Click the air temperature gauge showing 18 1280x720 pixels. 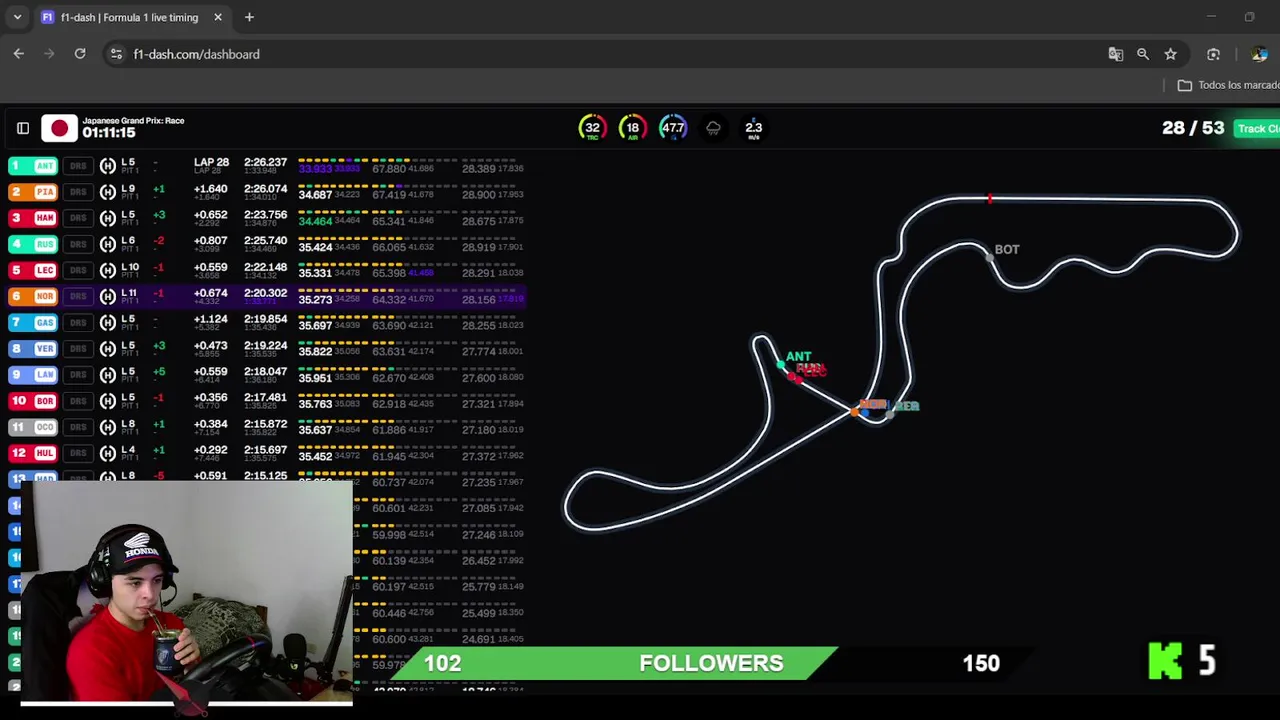coord(632,128)
